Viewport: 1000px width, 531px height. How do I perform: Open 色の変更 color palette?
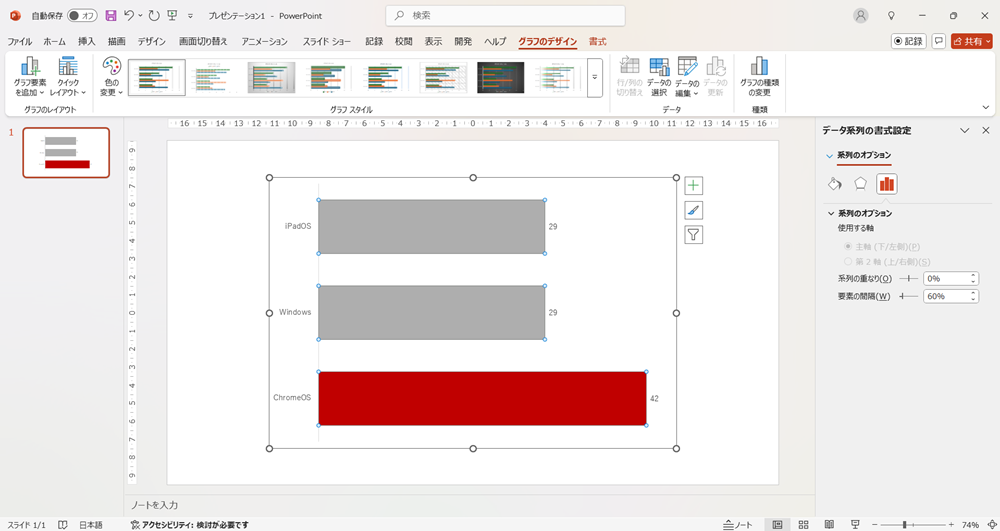tap(111, 76)
